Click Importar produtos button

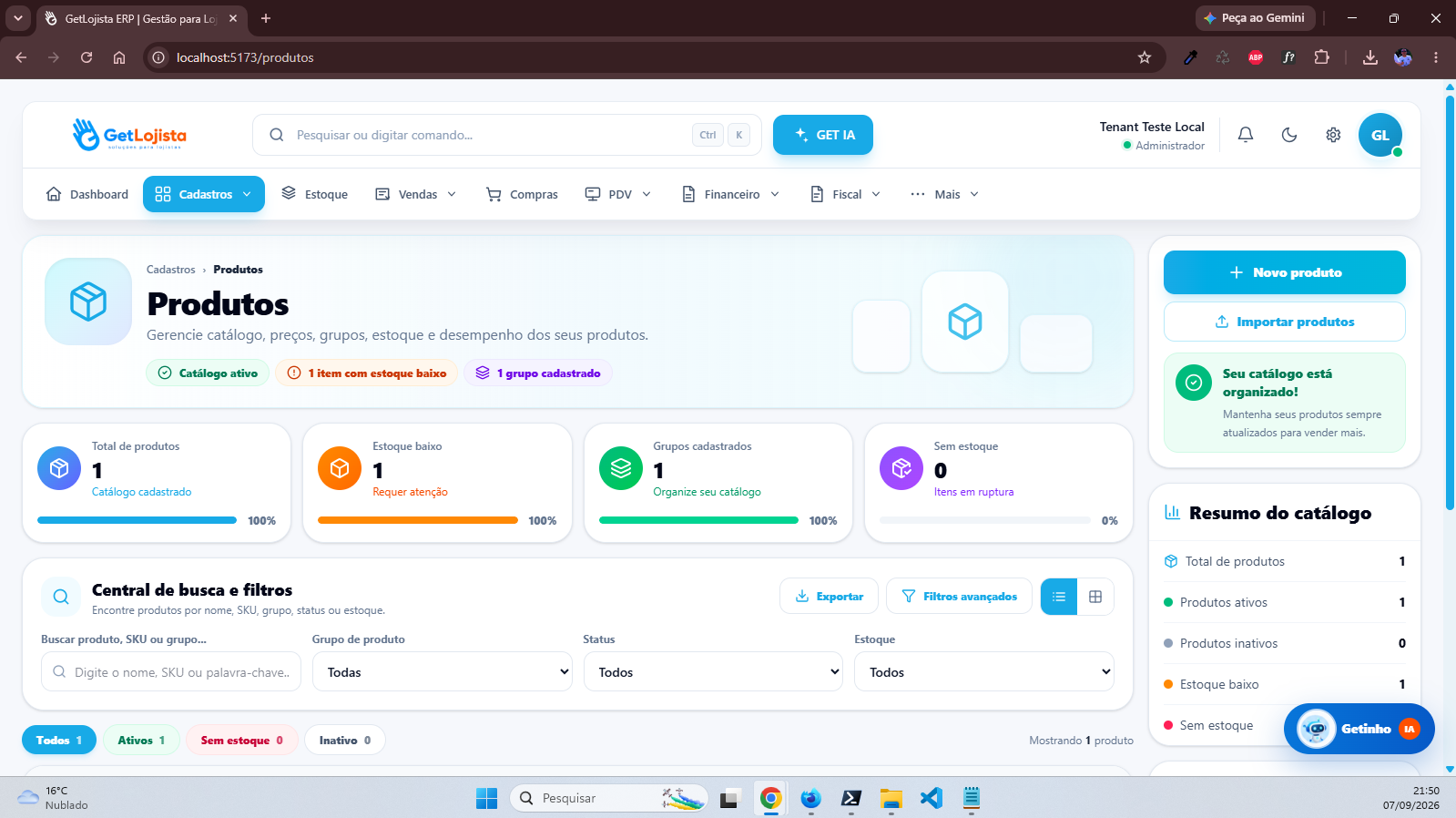click(1285, 322)
